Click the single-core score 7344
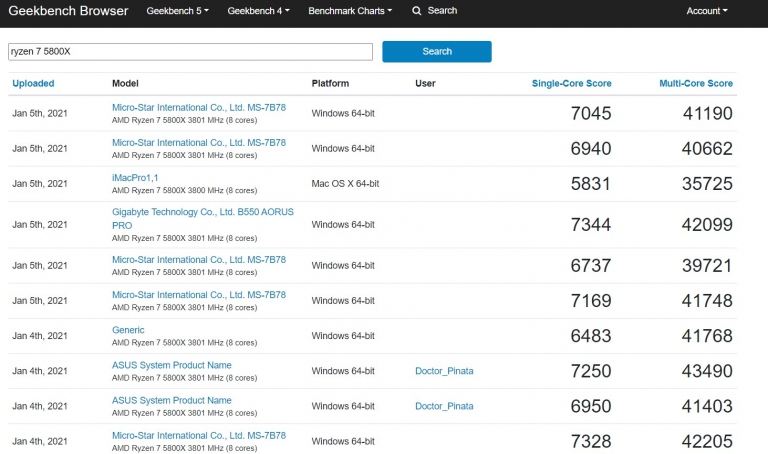 (x=591, y=225)
